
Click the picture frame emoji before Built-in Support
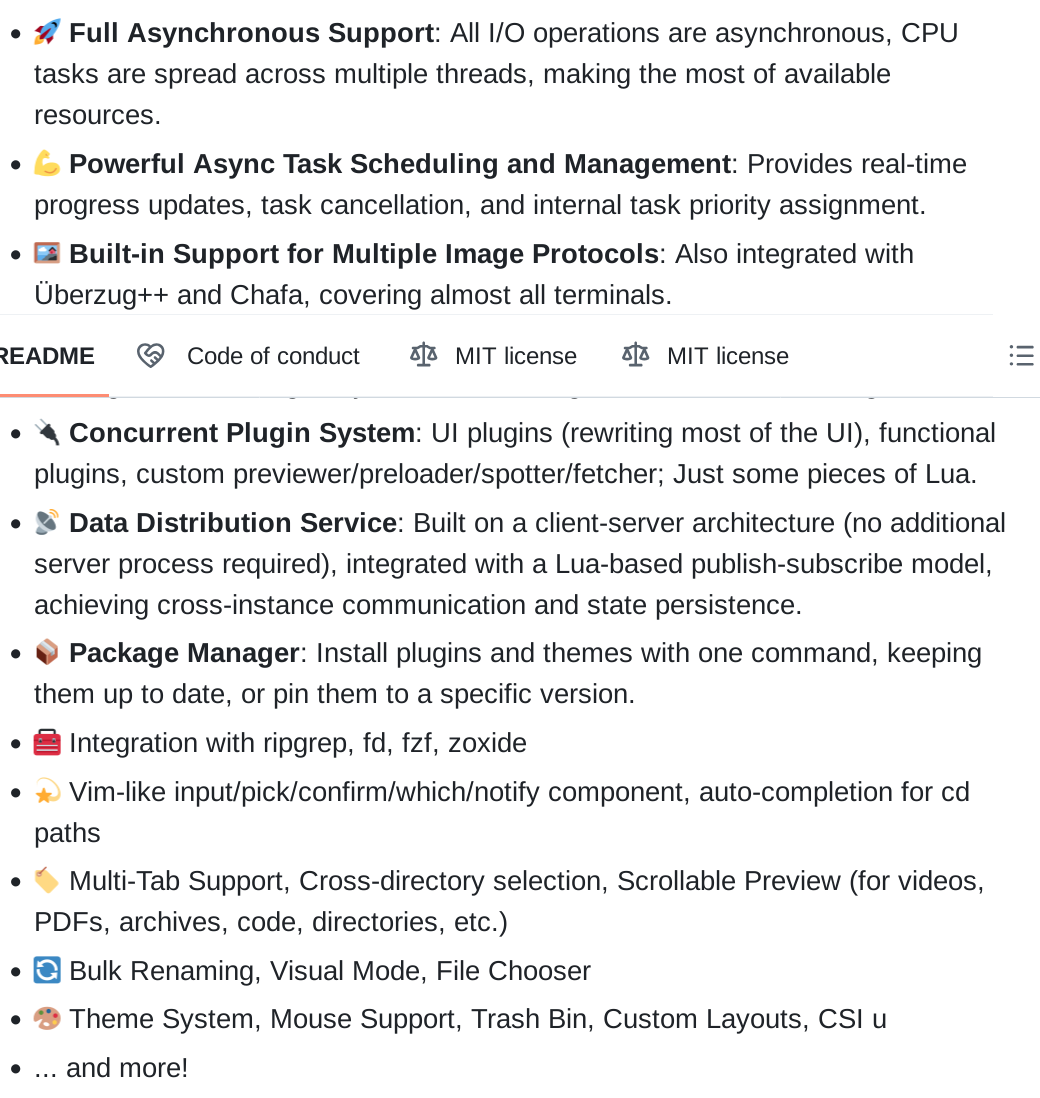point(47,253)
